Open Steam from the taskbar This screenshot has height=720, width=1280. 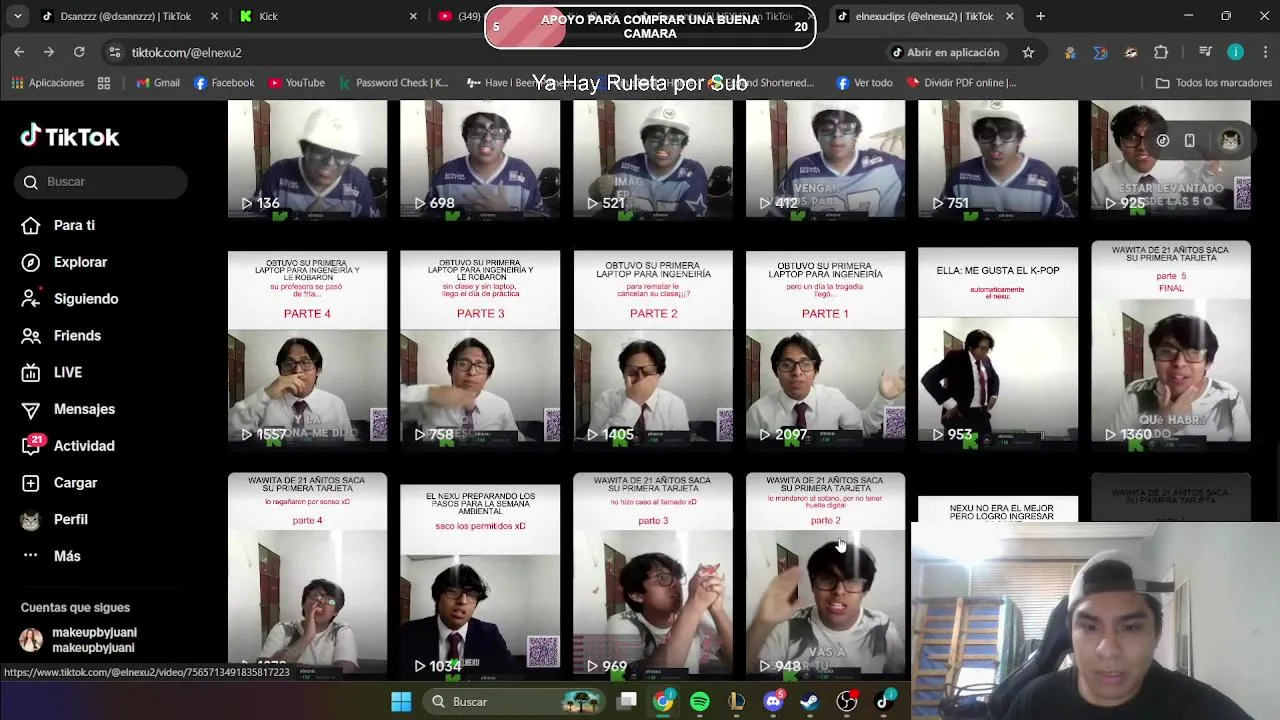coord(810,702)
